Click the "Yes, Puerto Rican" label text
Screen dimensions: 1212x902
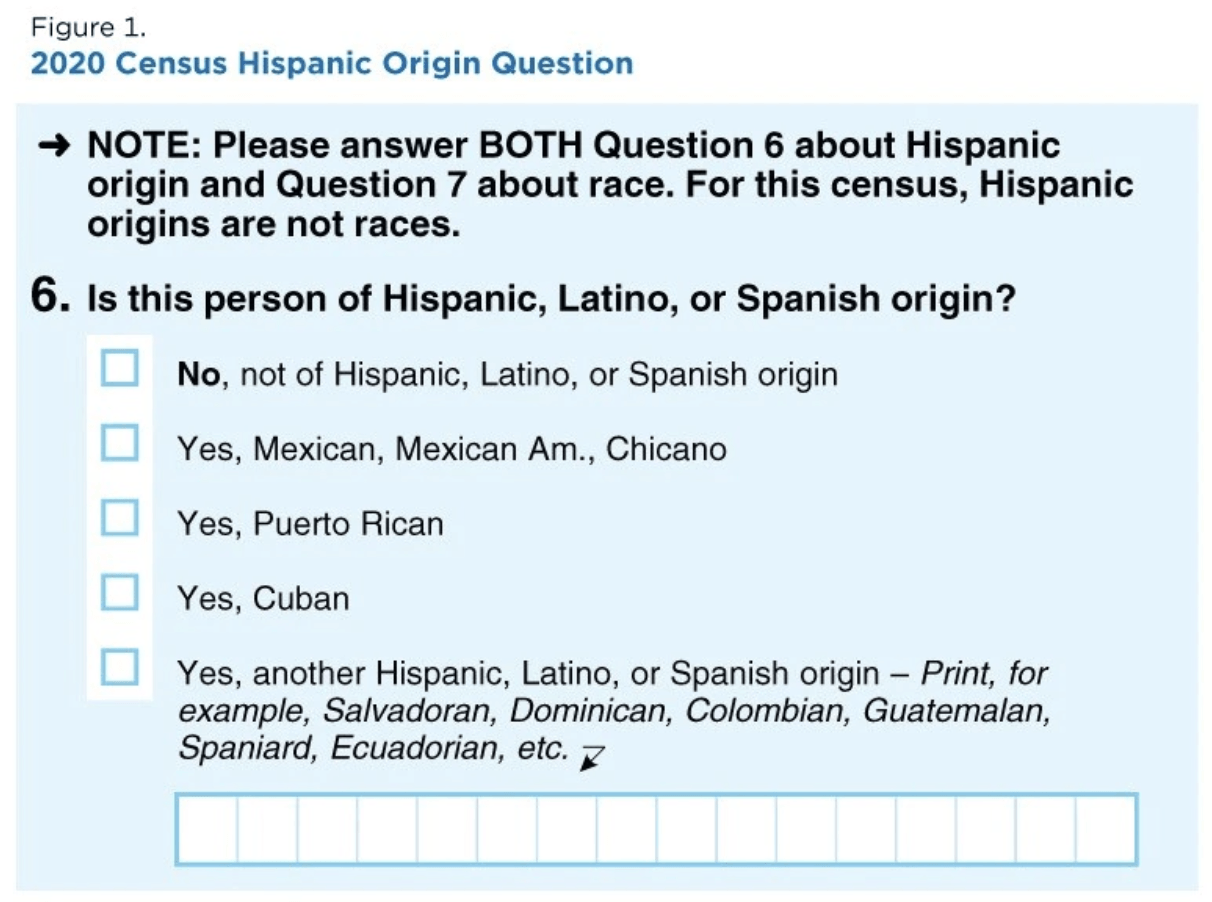pos(310,524)
